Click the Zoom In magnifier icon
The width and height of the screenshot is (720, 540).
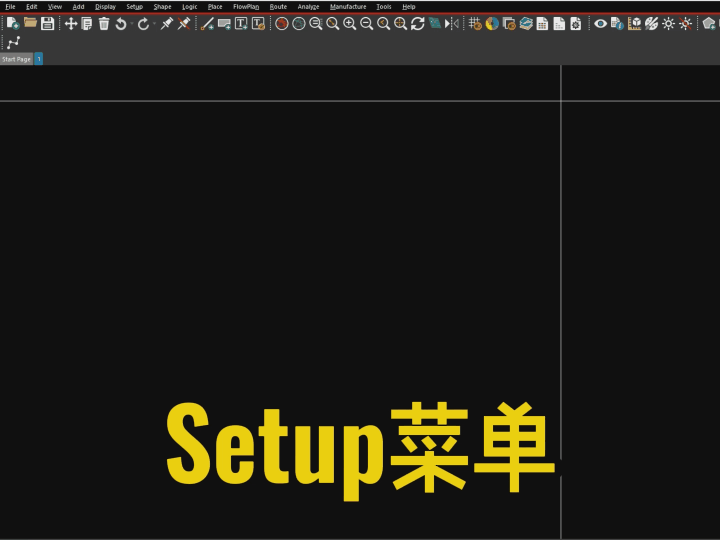(350, 23)
